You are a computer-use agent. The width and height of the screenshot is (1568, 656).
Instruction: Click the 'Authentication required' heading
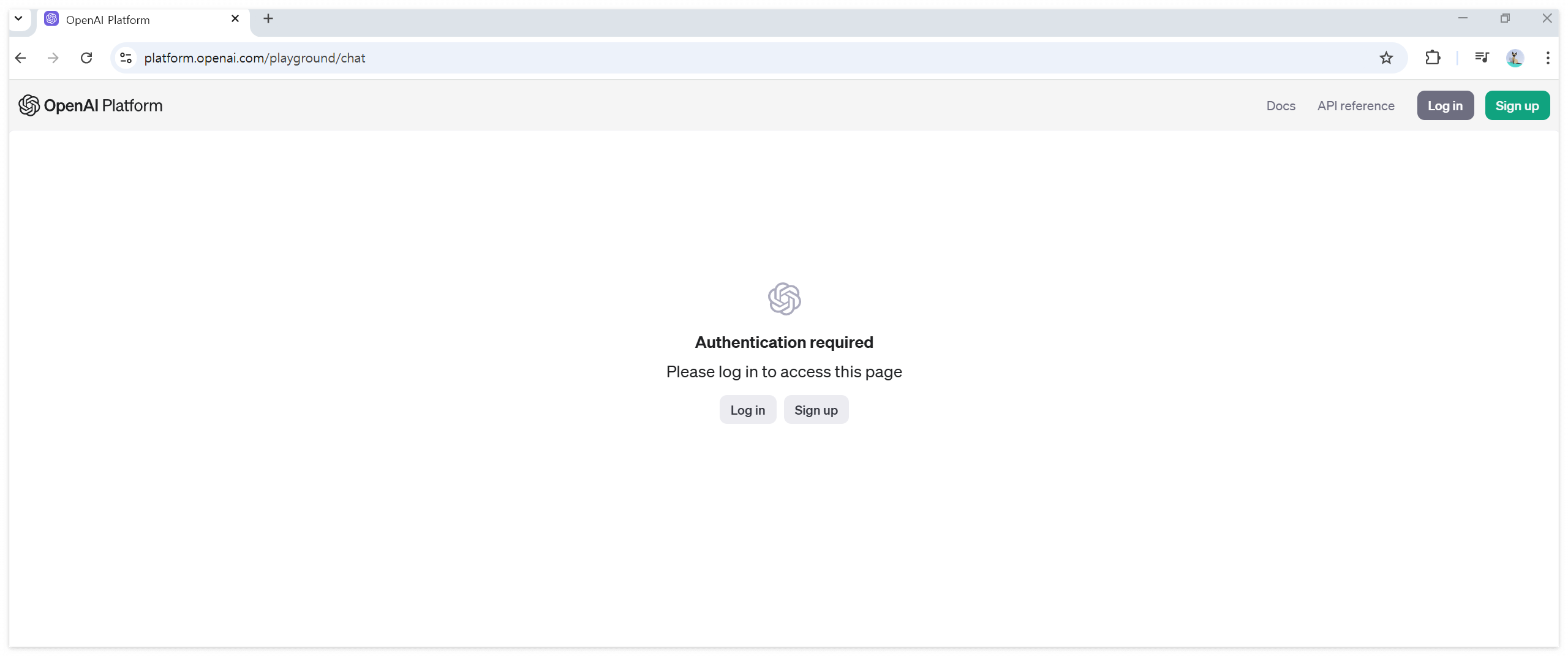[784, 342]
